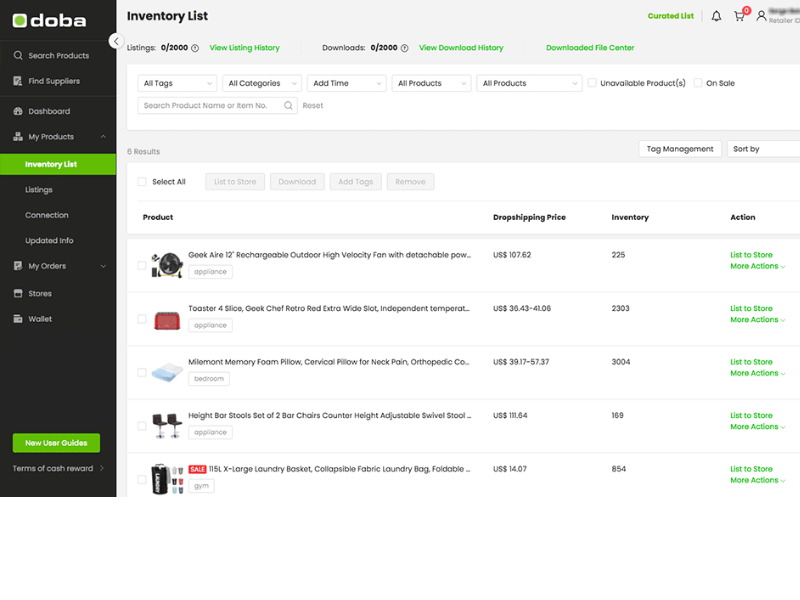
Task: Open the Terms of cash reward link
Action: click(x=58, y=468)
